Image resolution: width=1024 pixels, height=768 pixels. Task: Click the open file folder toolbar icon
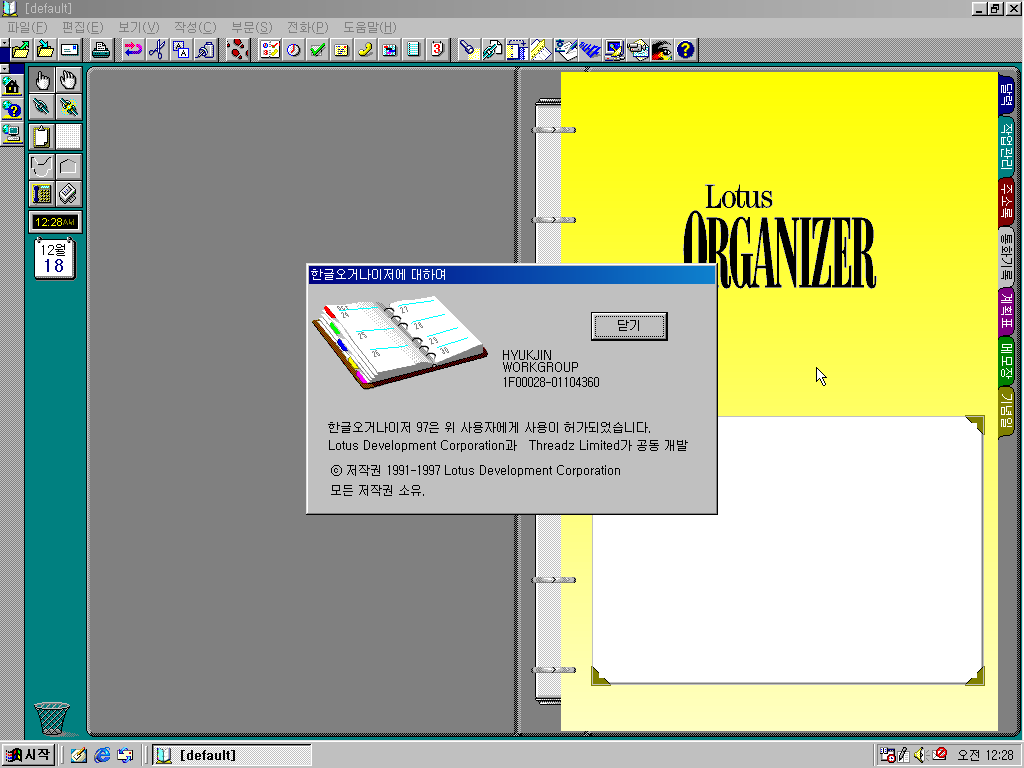21,50
